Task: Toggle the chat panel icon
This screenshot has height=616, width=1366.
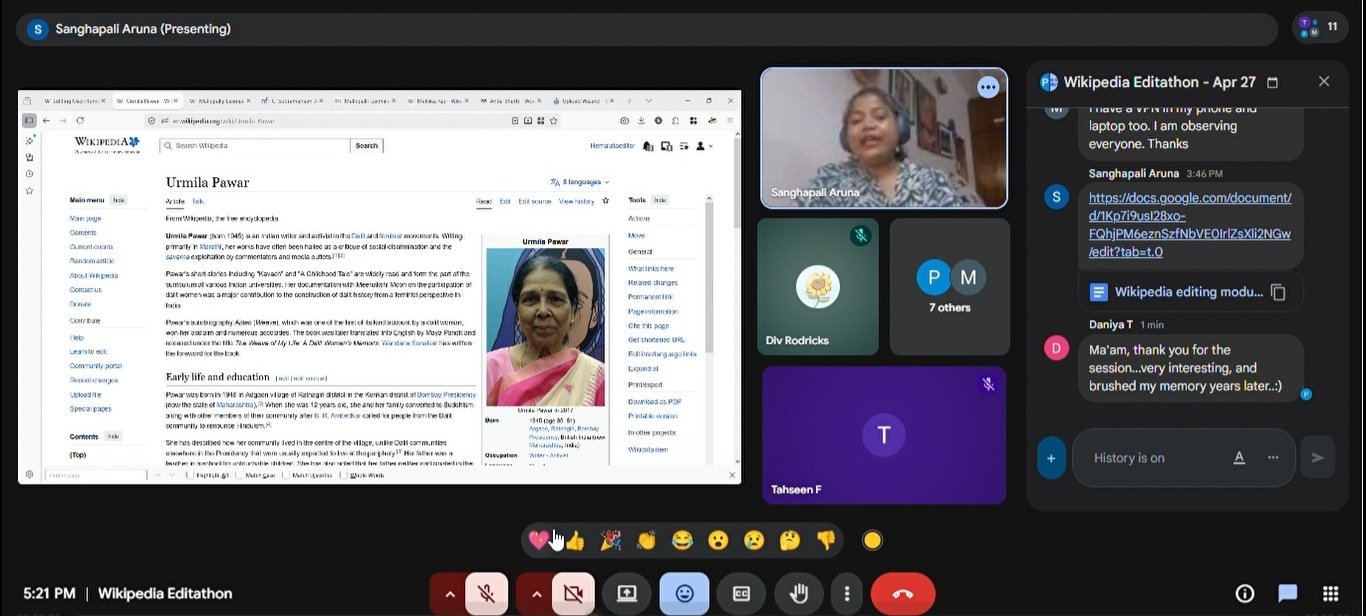Action: tap(1288, 593)
